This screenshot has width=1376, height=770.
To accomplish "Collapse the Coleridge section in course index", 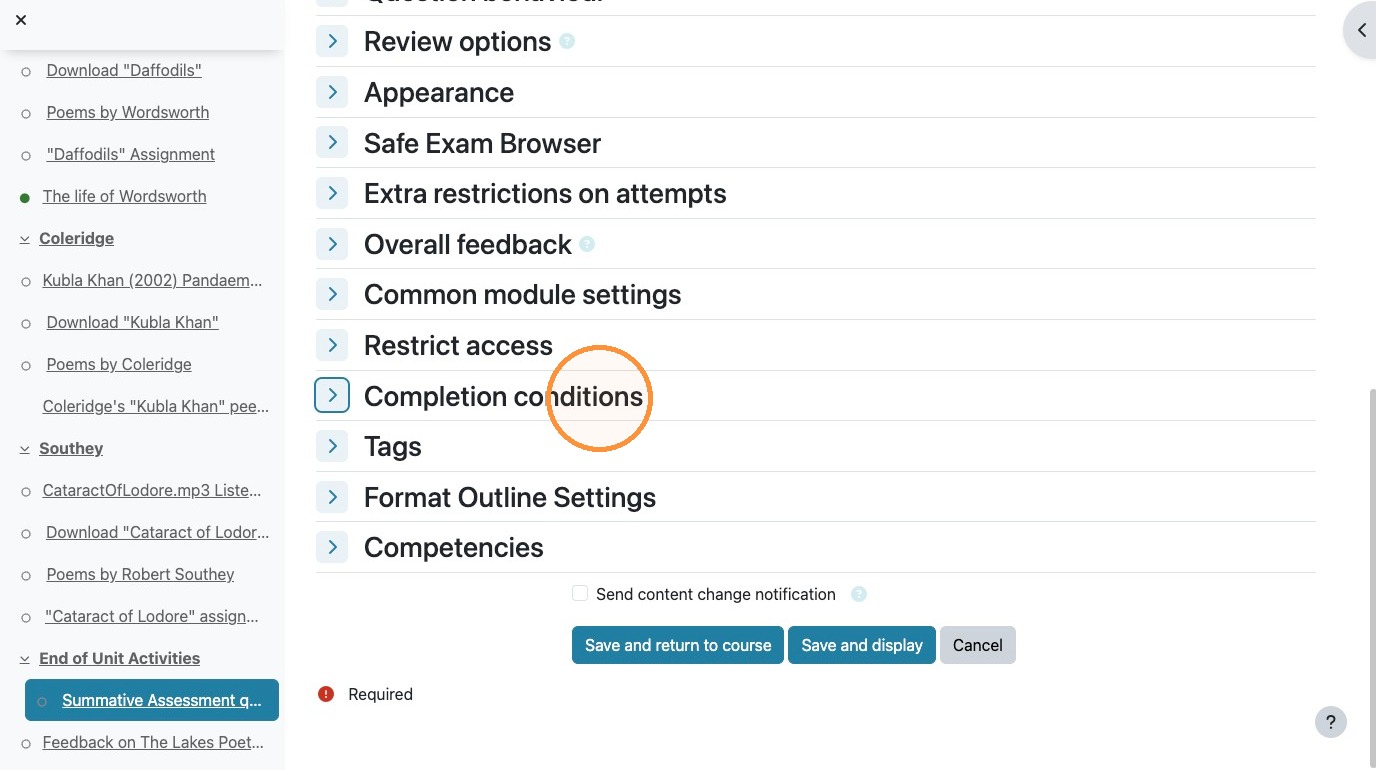I will coord(25,239).
